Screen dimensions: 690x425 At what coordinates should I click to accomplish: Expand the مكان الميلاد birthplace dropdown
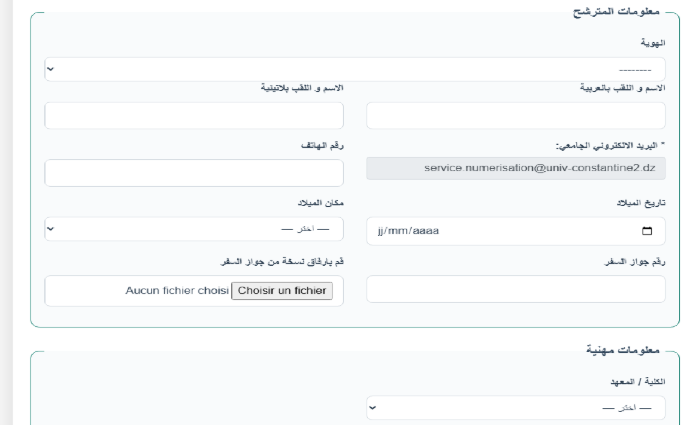pos(194,229)
